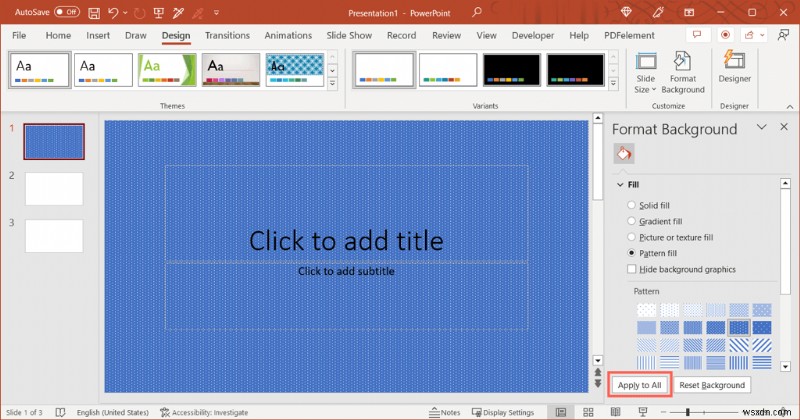Apply the green Facet theme thumbnail
The image size is (800, 420).
tap(167, 70)
